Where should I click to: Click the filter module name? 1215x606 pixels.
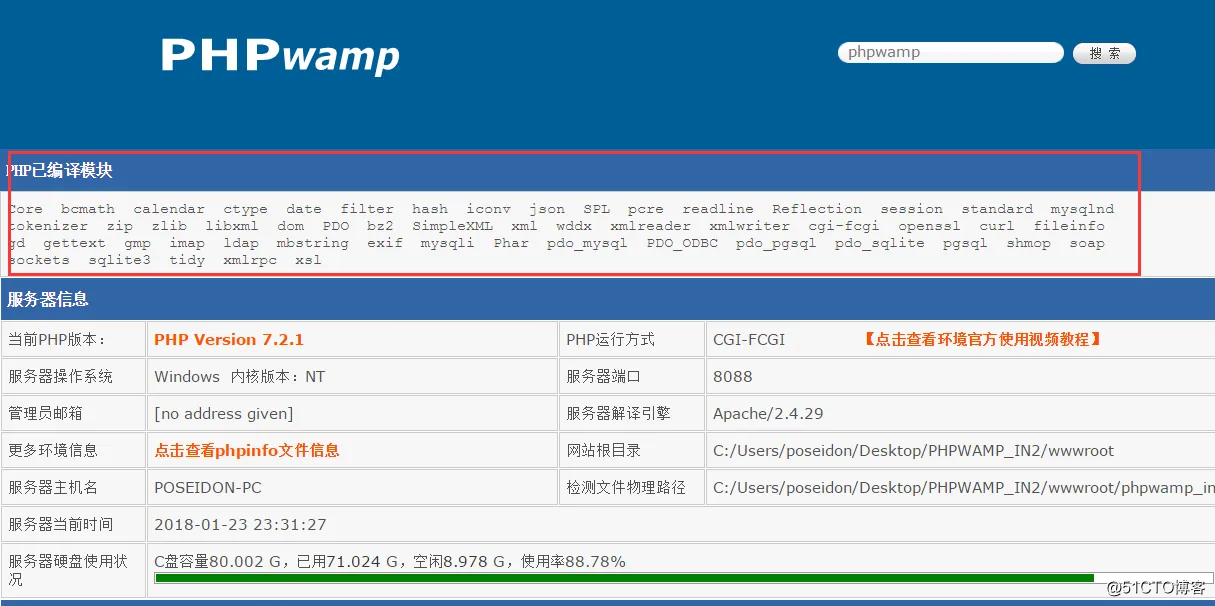(x=367, y=209)
